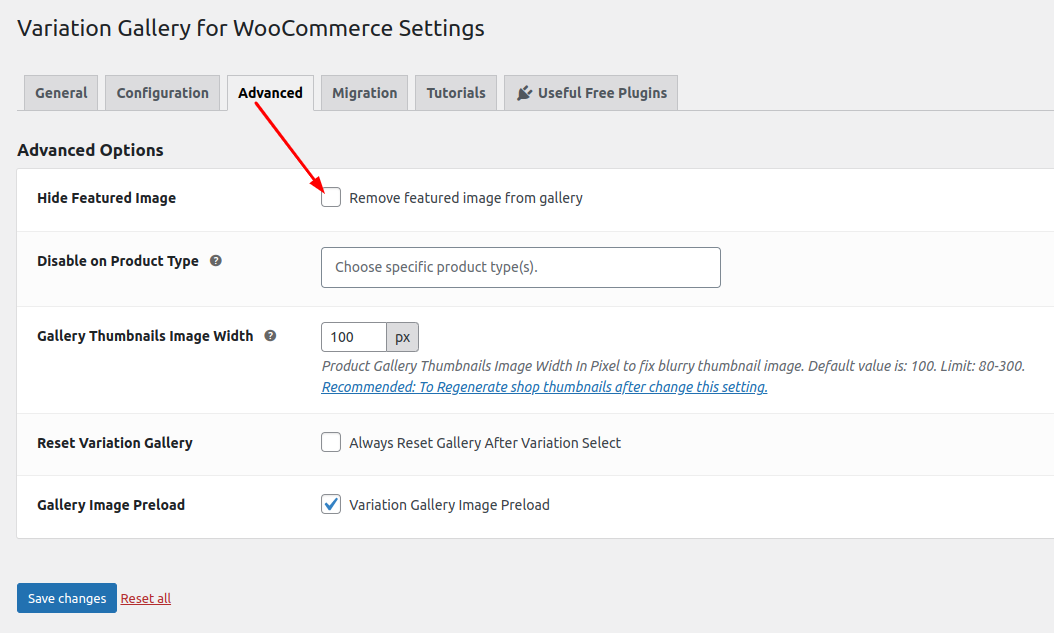
Task: Click the Advanced Options heading
Action: tap(90, 150)
